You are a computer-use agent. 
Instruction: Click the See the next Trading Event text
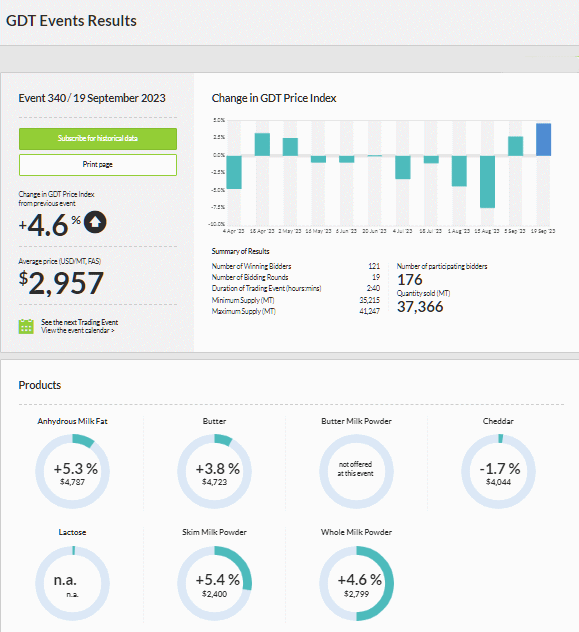pos(79,322)
